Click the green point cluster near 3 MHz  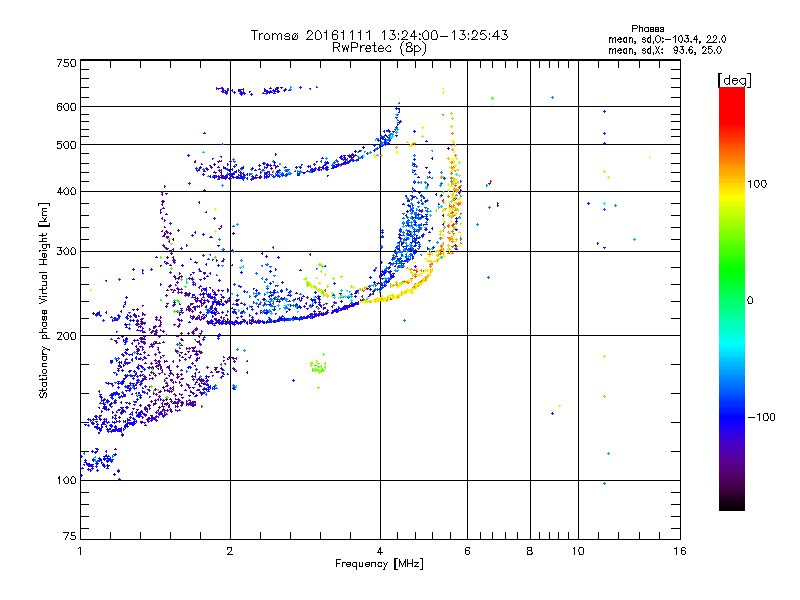[x=318, y=366]
